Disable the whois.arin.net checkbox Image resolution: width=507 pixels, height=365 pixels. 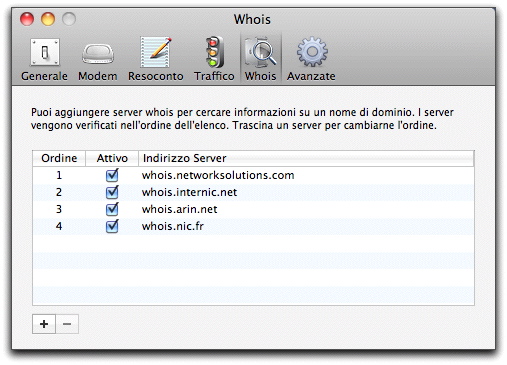click(112, 209)
